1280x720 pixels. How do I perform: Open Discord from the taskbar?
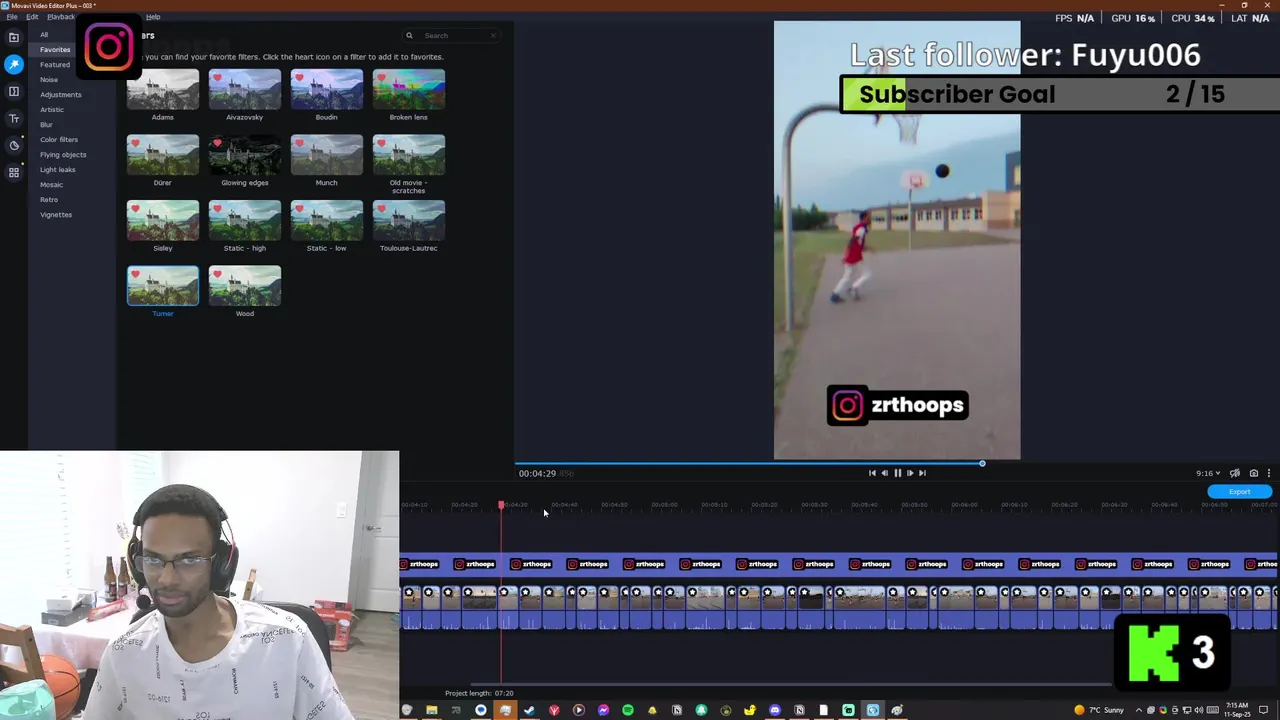tap(775, 710)
